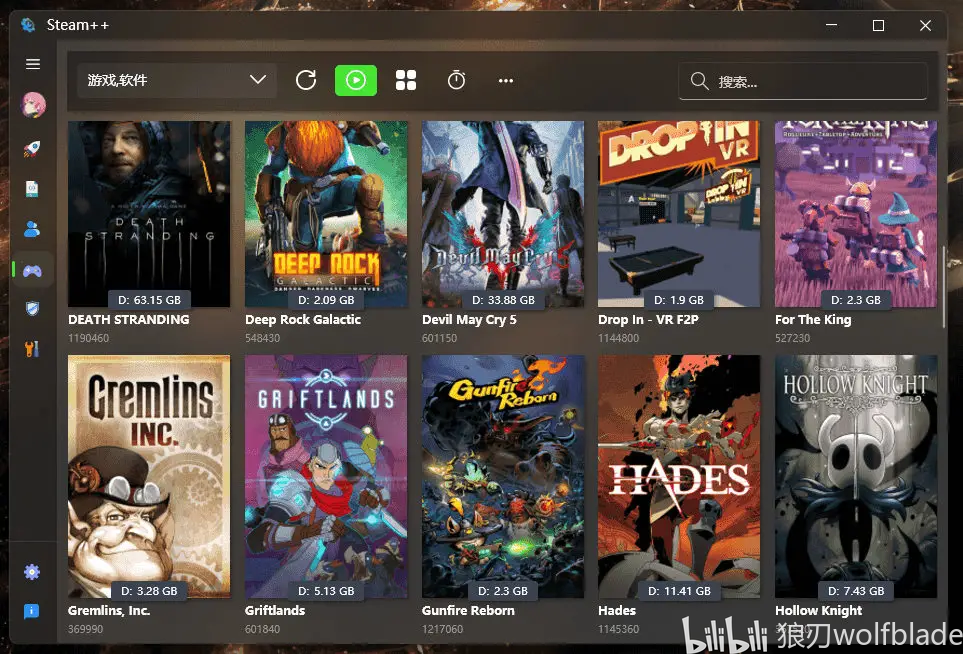
Task: Click the D: 7.43 GB size badge
Action: 856,591
